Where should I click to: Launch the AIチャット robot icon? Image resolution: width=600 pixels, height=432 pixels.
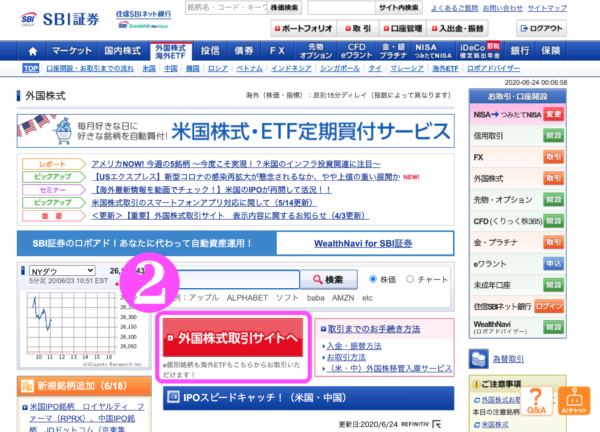pyautogui.click(x=574, y=401)
